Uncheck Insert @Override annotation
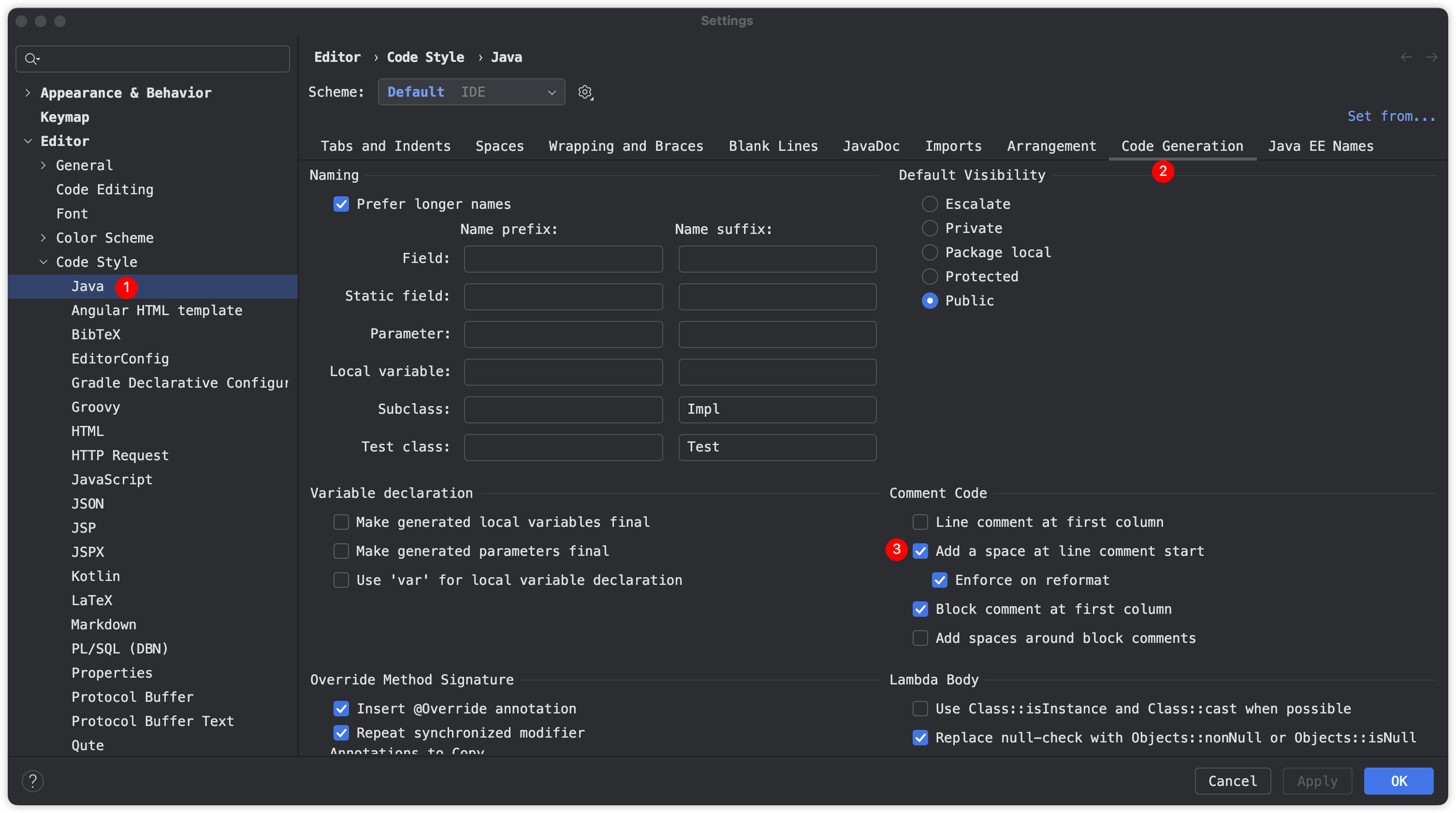The width and height of the screenshot is (1456, 813). pyautogui.click(x=341, y=709)
